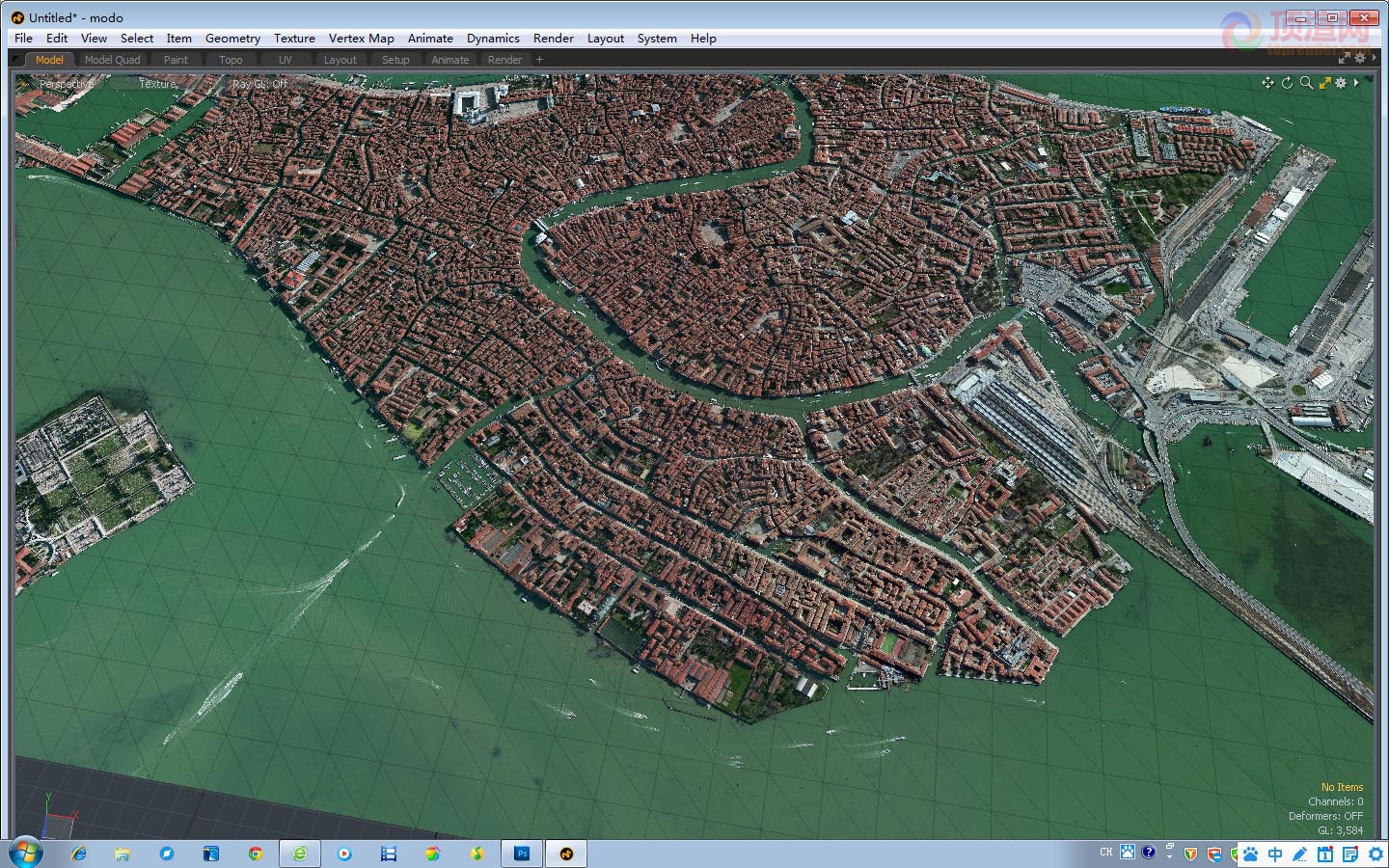This screenshot has height=868, width=1389.
Task: Switch to the Paint tab
Action: click(x=176, y=60)
